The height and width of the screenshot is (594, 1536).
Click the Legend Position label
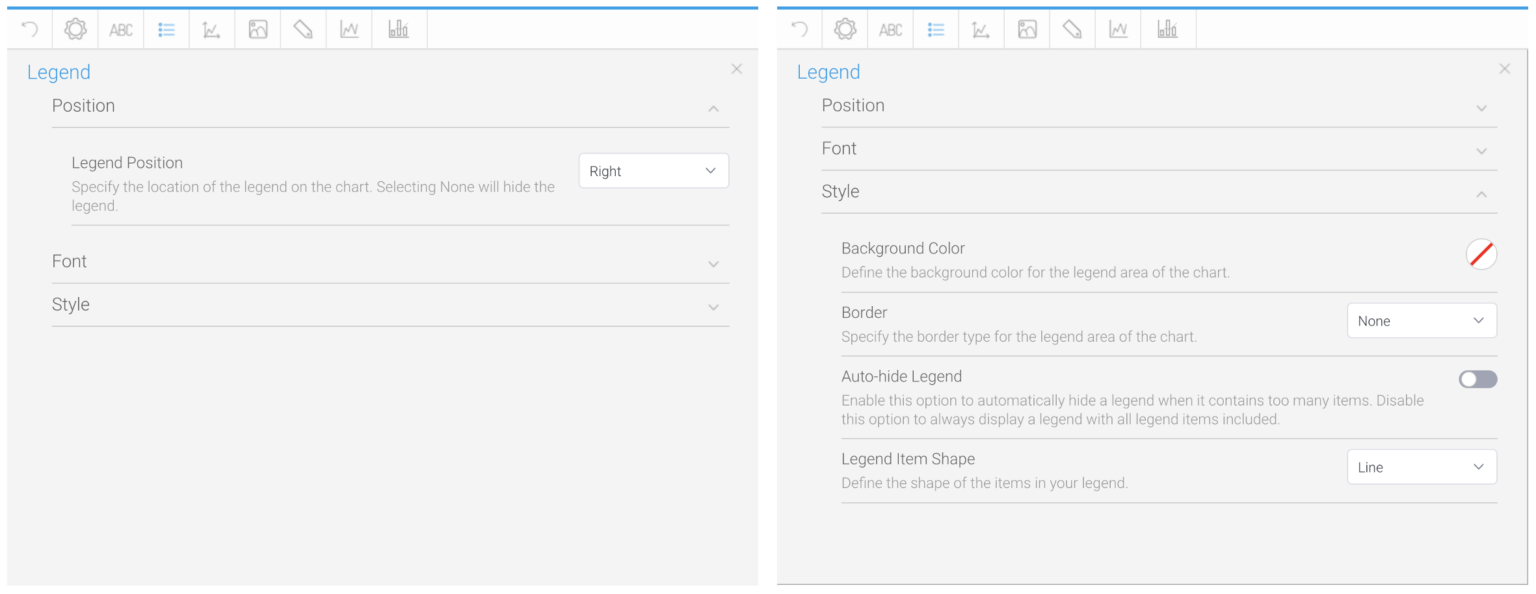[127, 162]
